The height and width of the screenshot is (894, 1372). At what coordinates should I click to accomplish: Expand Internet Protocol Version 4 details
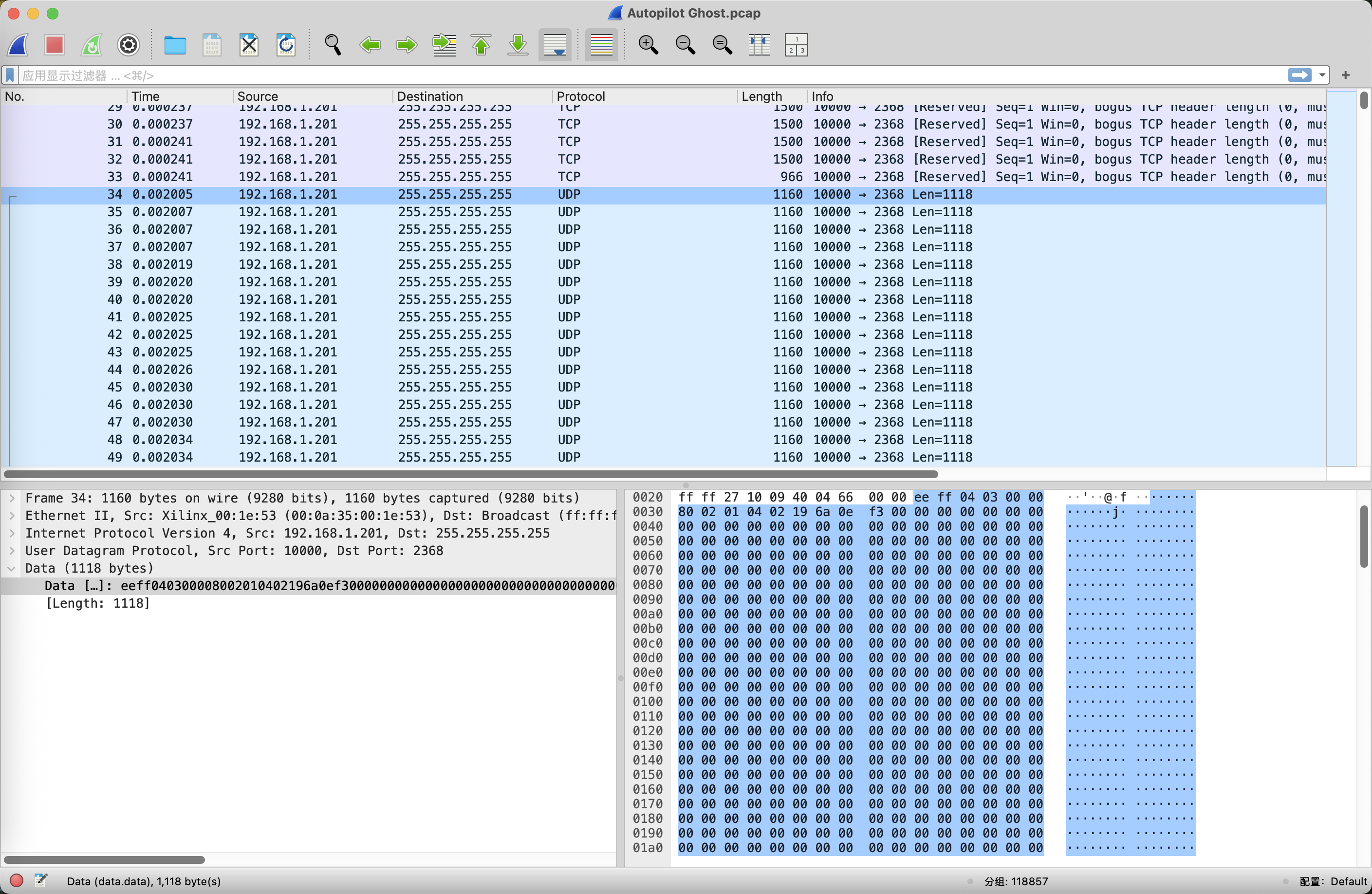[12, 533]
